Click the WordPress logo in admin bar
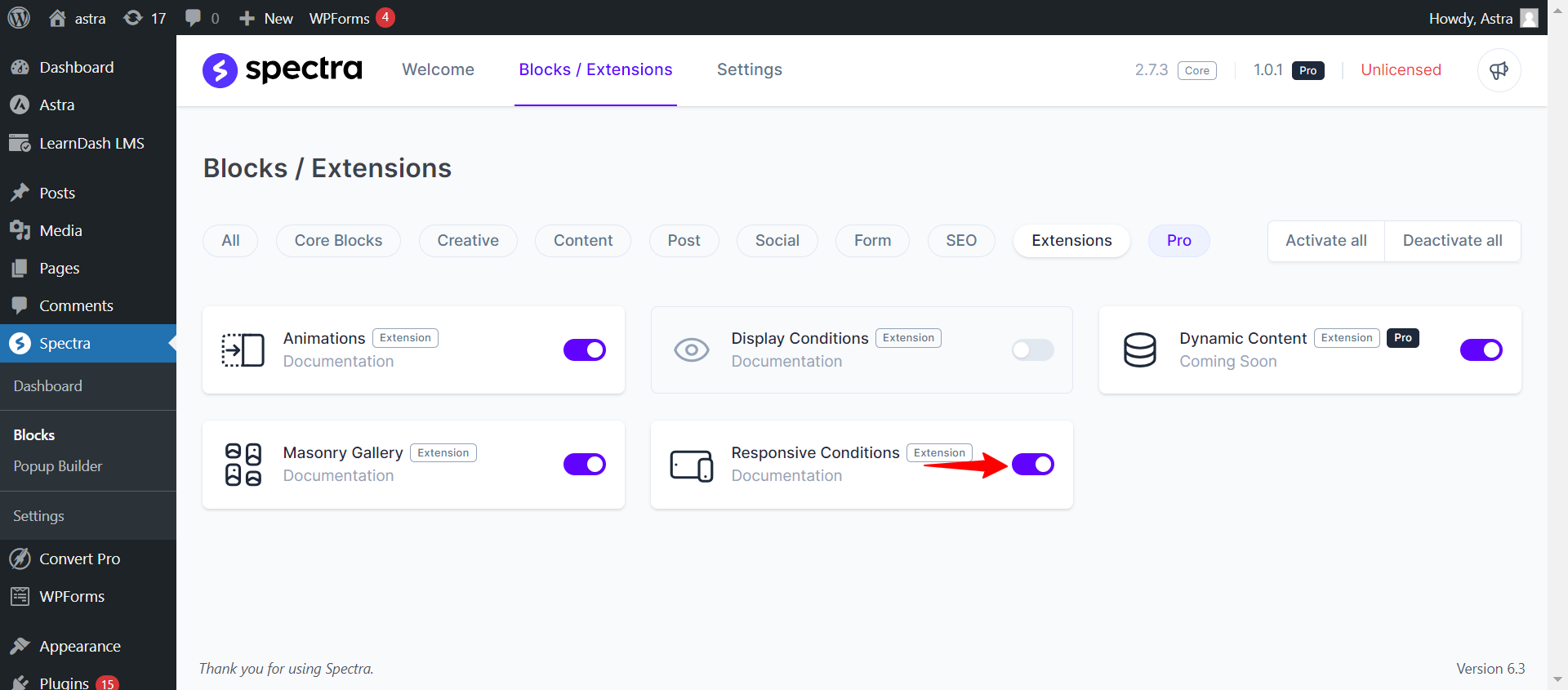Screen dimensions: 1568x690 (x=19, y=17)
